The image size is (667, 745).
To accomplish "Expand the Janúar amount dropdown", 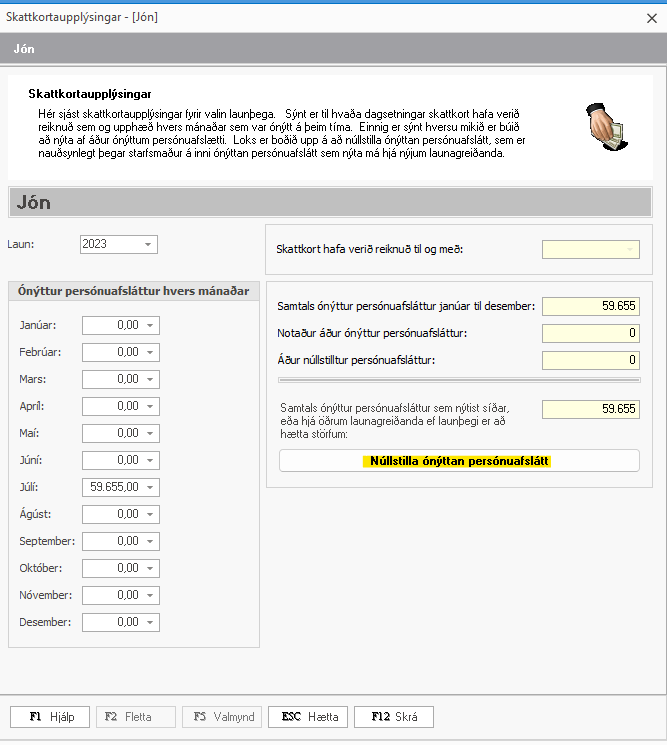I will (150, 325).
